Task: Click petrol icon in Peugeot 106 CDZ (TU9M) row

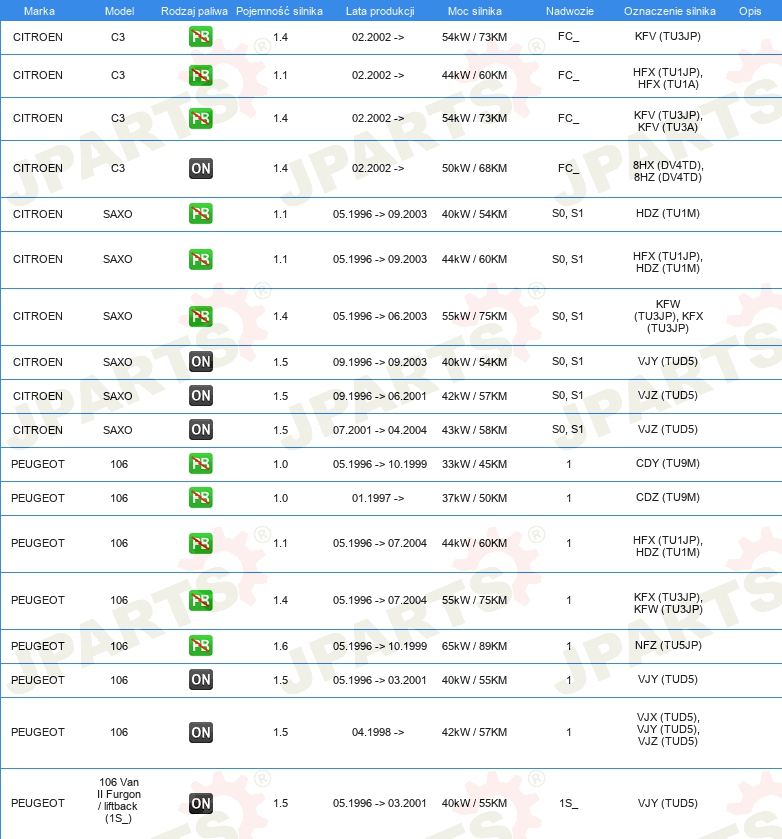Action: (201, 498)
